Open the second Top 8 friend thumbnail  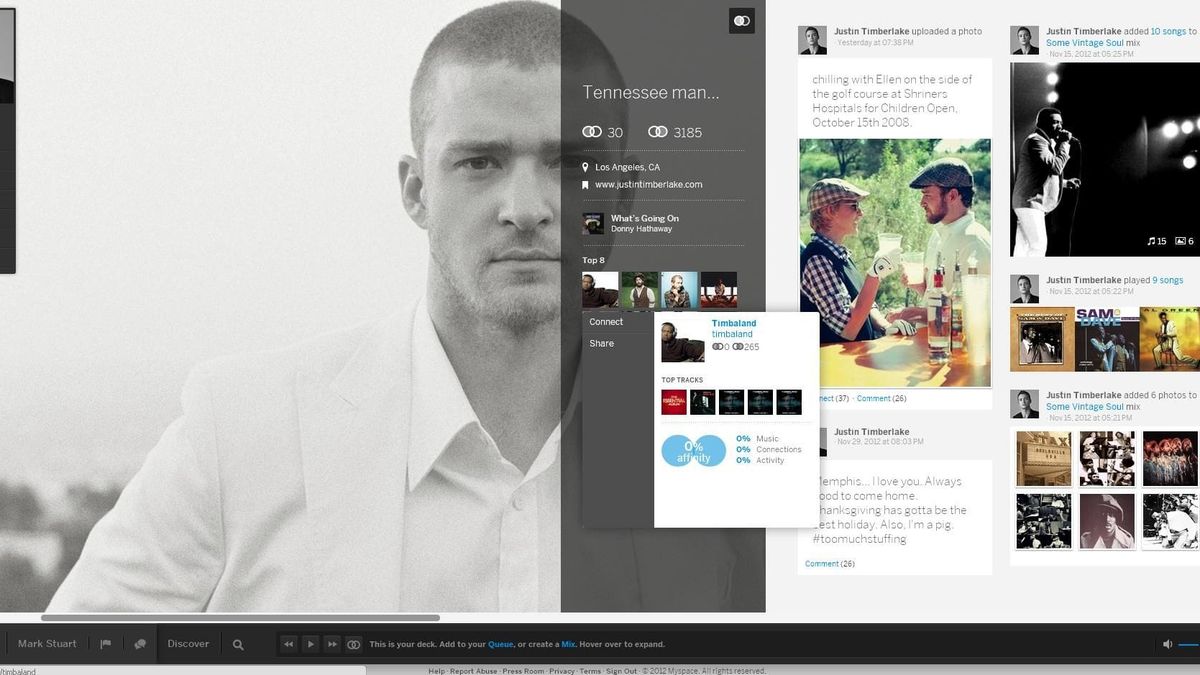(640, 290)
